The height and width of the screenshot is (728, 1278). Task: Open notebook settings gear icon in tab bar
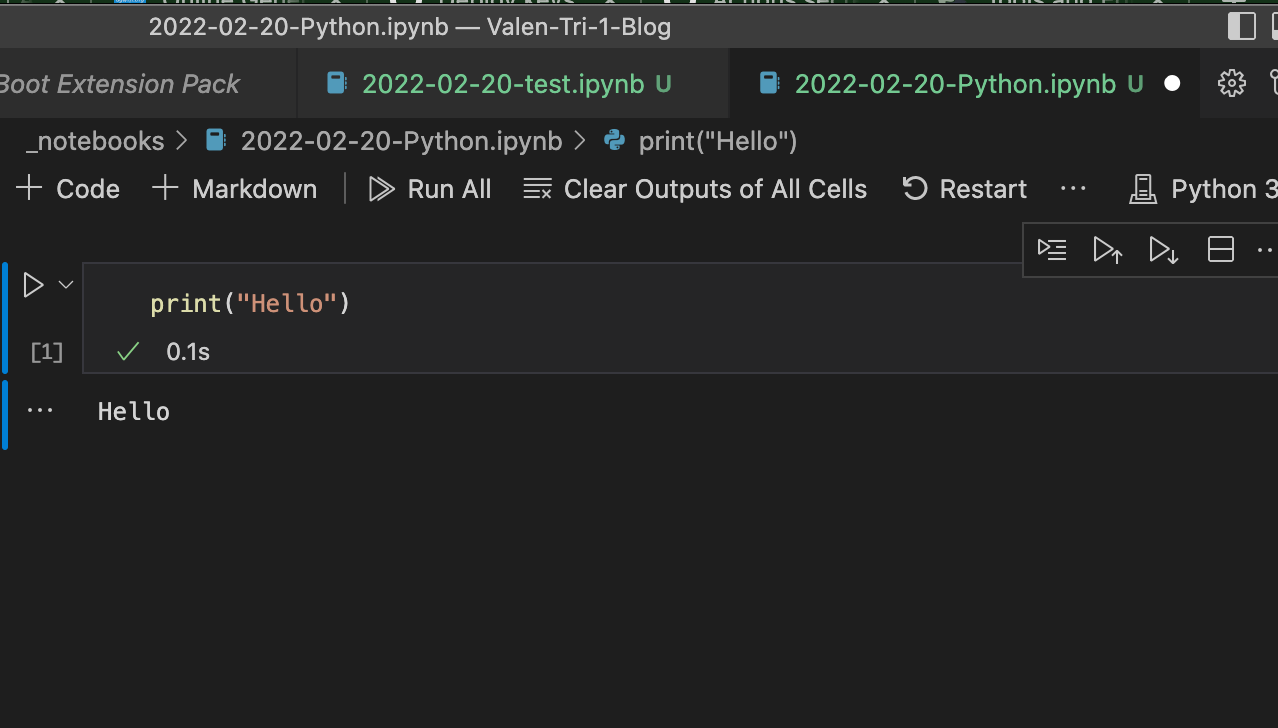1232,84
